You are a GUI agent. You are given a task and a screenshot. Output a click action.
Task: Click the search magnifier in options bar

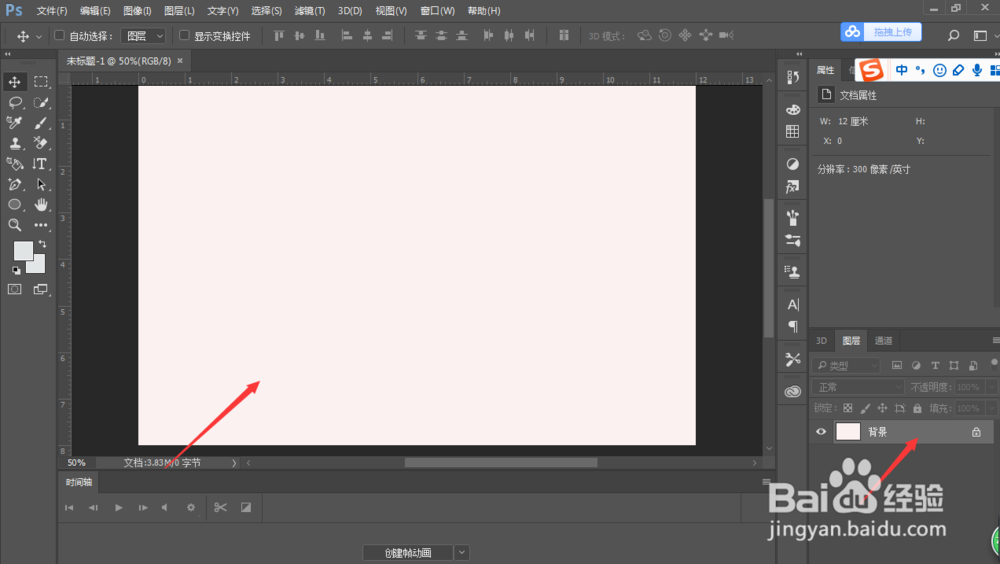tap(953, 36)
